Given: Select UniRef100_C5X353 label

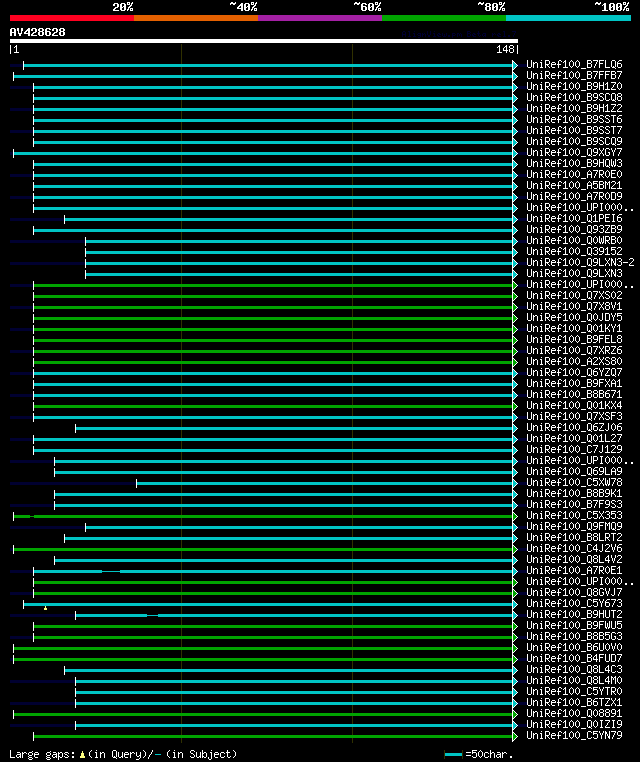Looking at the screenshot, I should 574,516.
